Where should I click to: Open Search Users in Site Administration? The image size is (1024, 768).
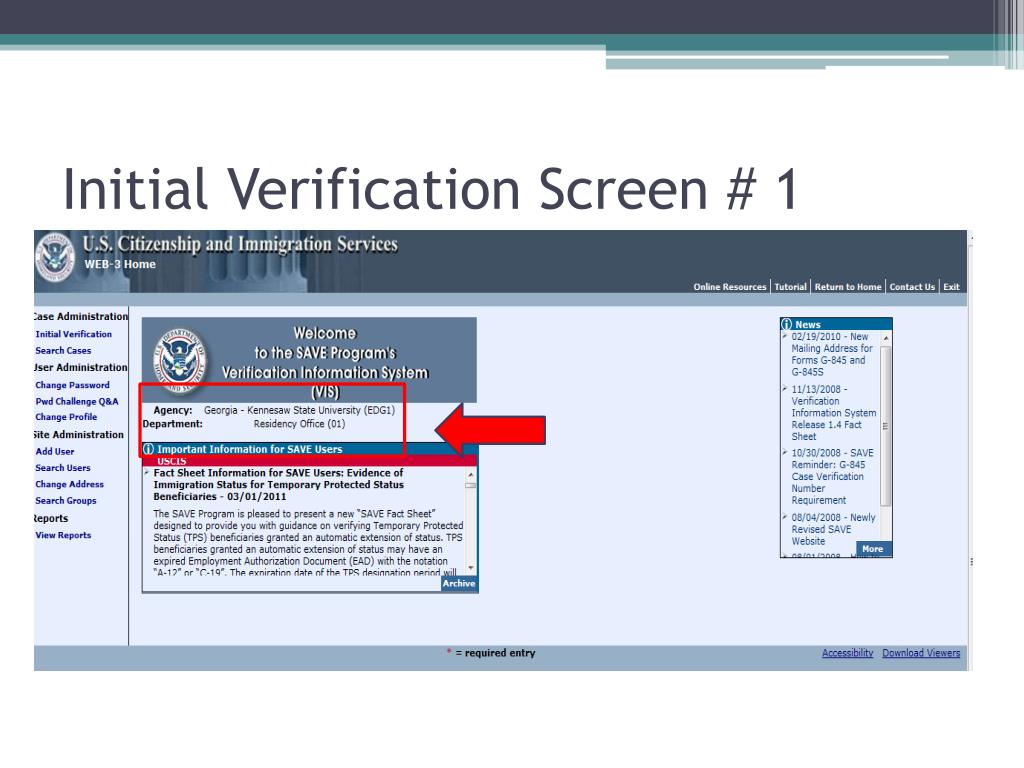click(63, 468)
